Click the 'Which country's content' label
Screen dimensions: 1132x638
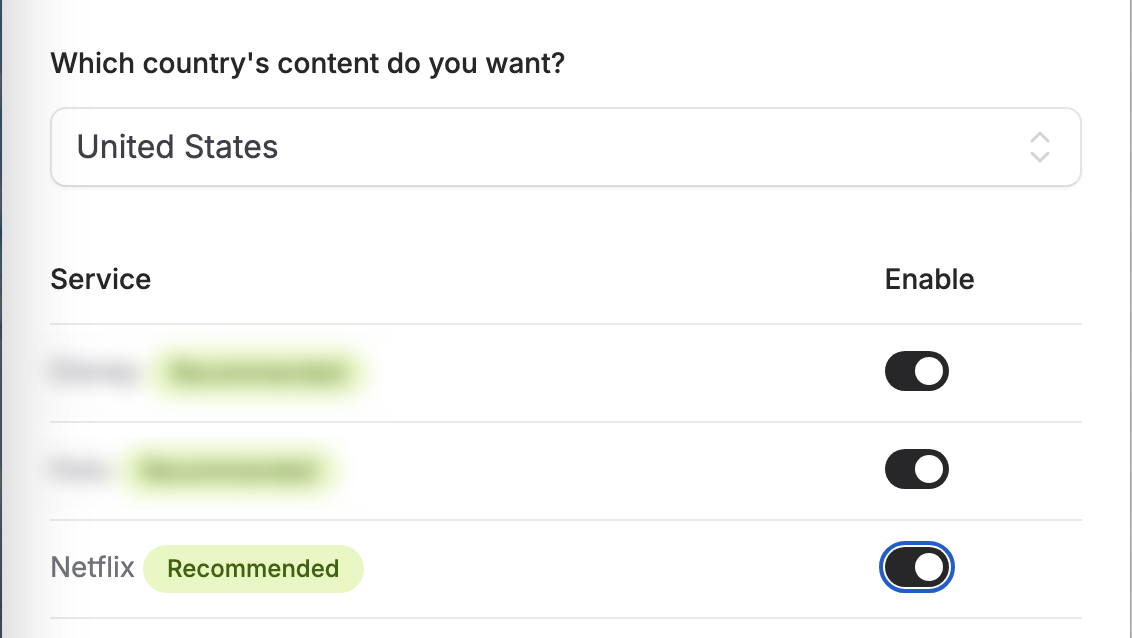click(x=307, y=64)
